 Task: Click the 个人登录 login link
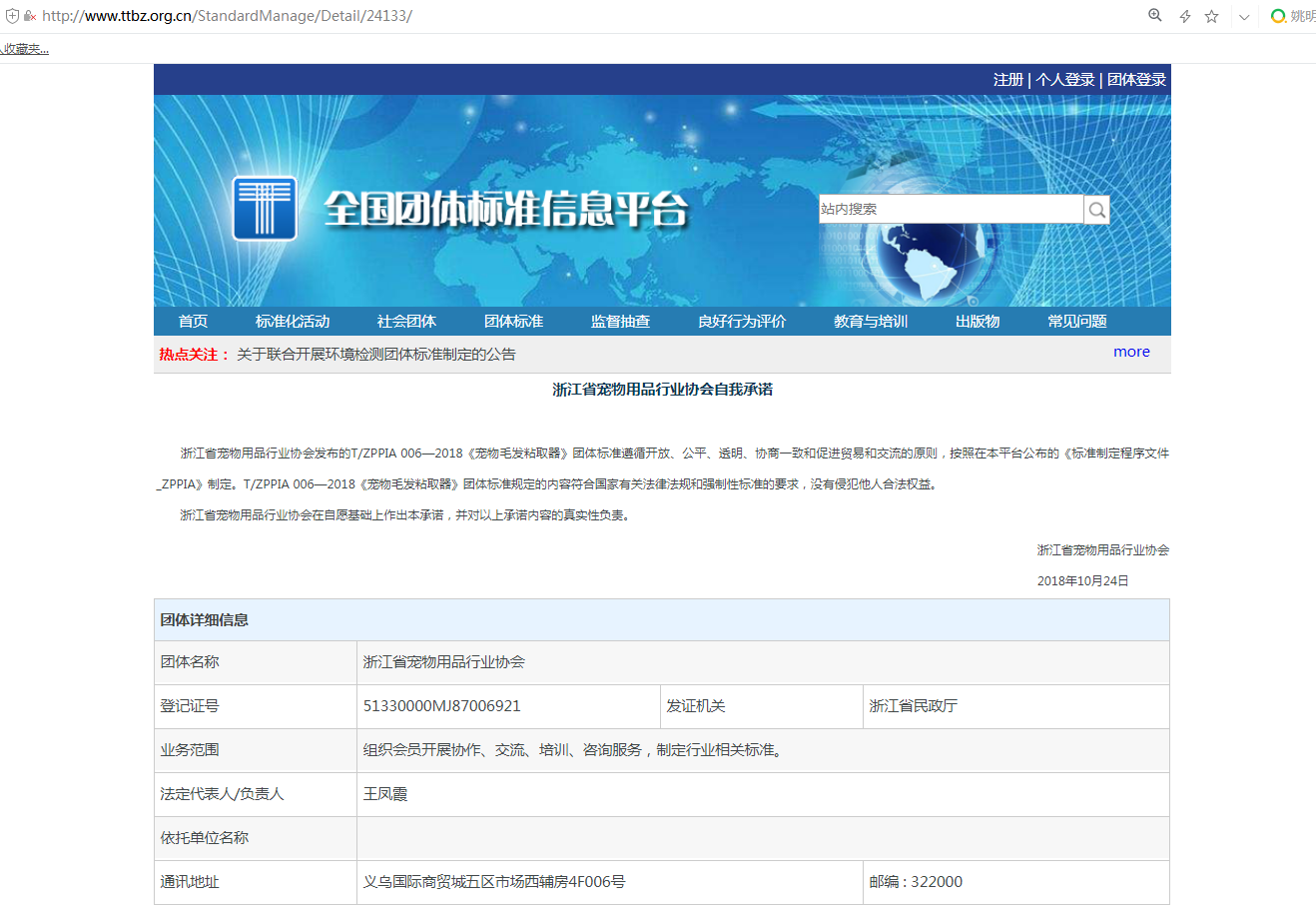point(1064,80)
